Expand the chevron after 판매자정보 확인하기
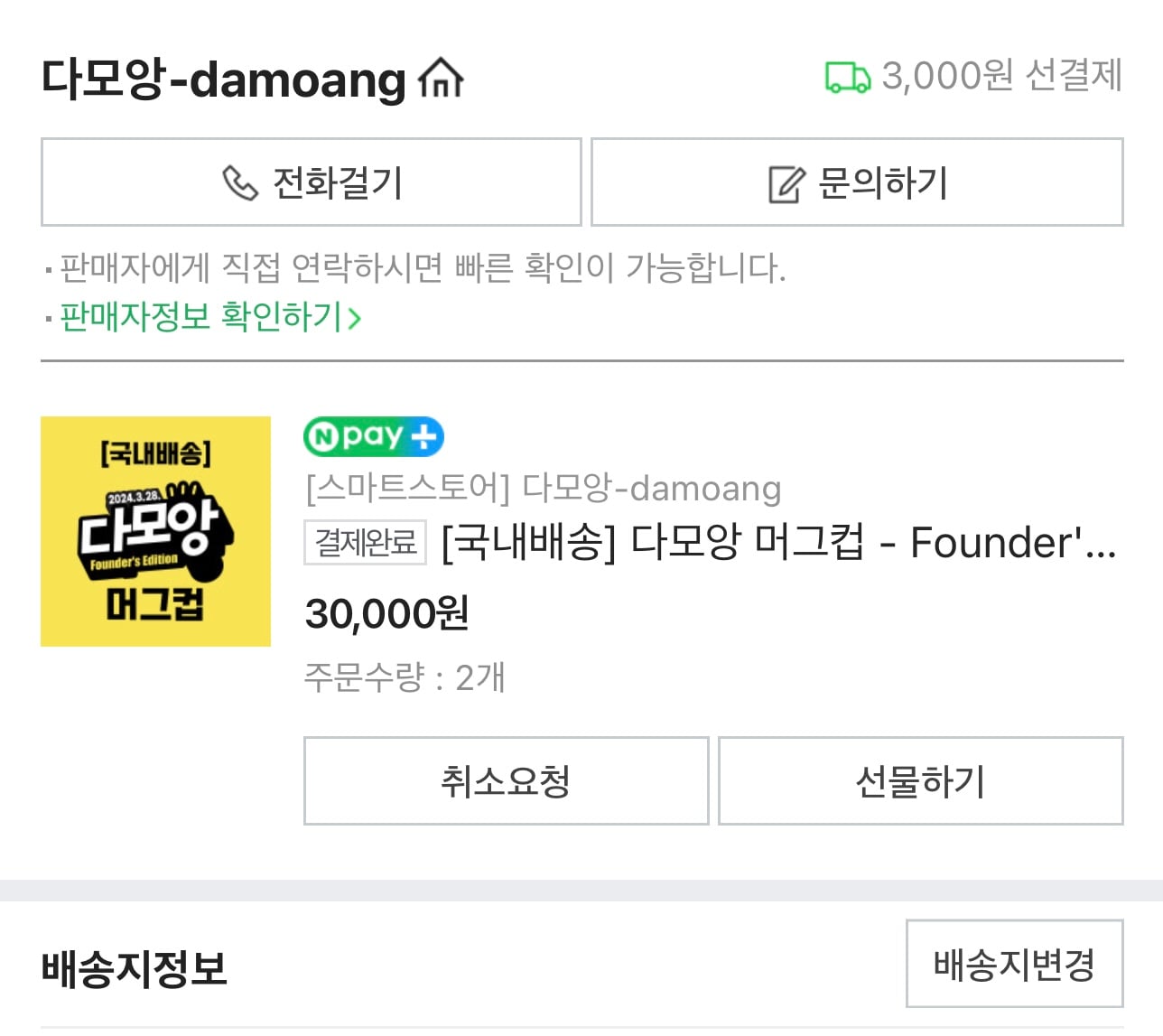Image resolution: width=1163 pixels, height=1036 pixels. (x=354, y=318)
